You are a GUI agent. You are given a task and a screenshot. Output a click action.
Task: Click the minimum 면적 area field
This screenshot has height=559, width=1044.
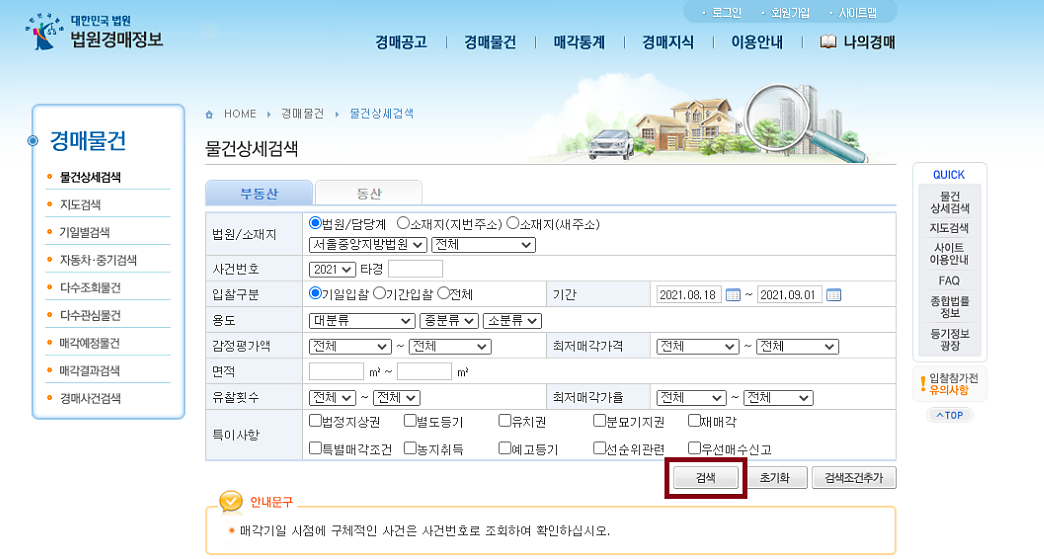[336, 371]
